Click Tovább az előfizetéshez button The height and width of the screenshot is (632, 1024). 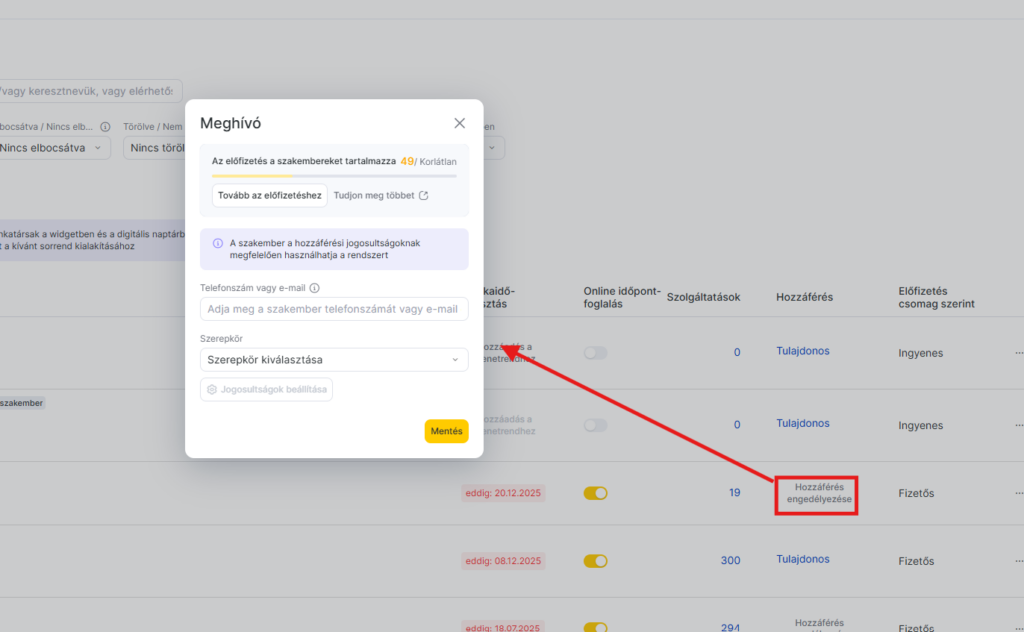270,196
